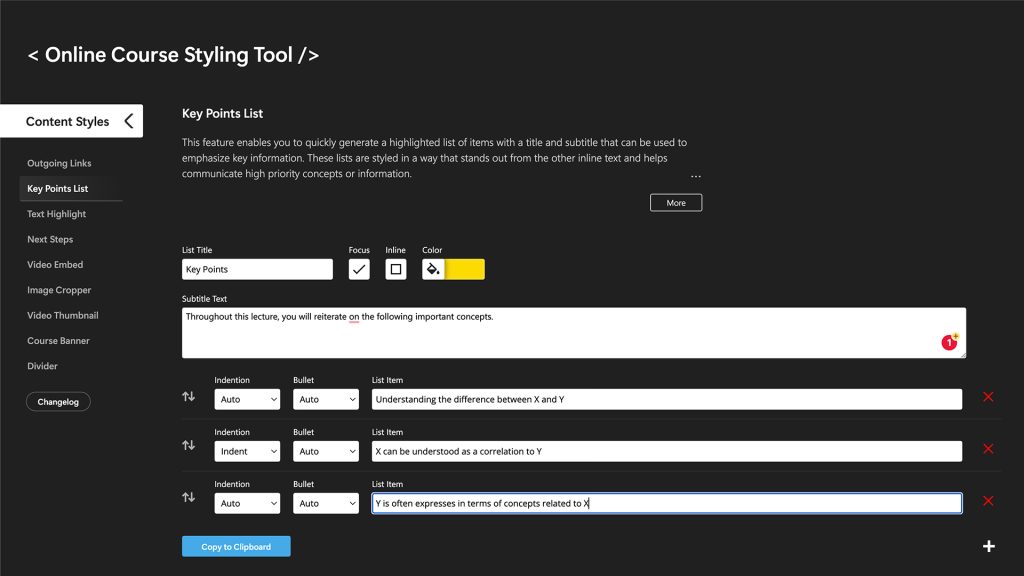Image resolution: width=1024 pixels, height=576 pixels.
Task: Expand Indention dropdown for third list item
Action: click(247, 503)
